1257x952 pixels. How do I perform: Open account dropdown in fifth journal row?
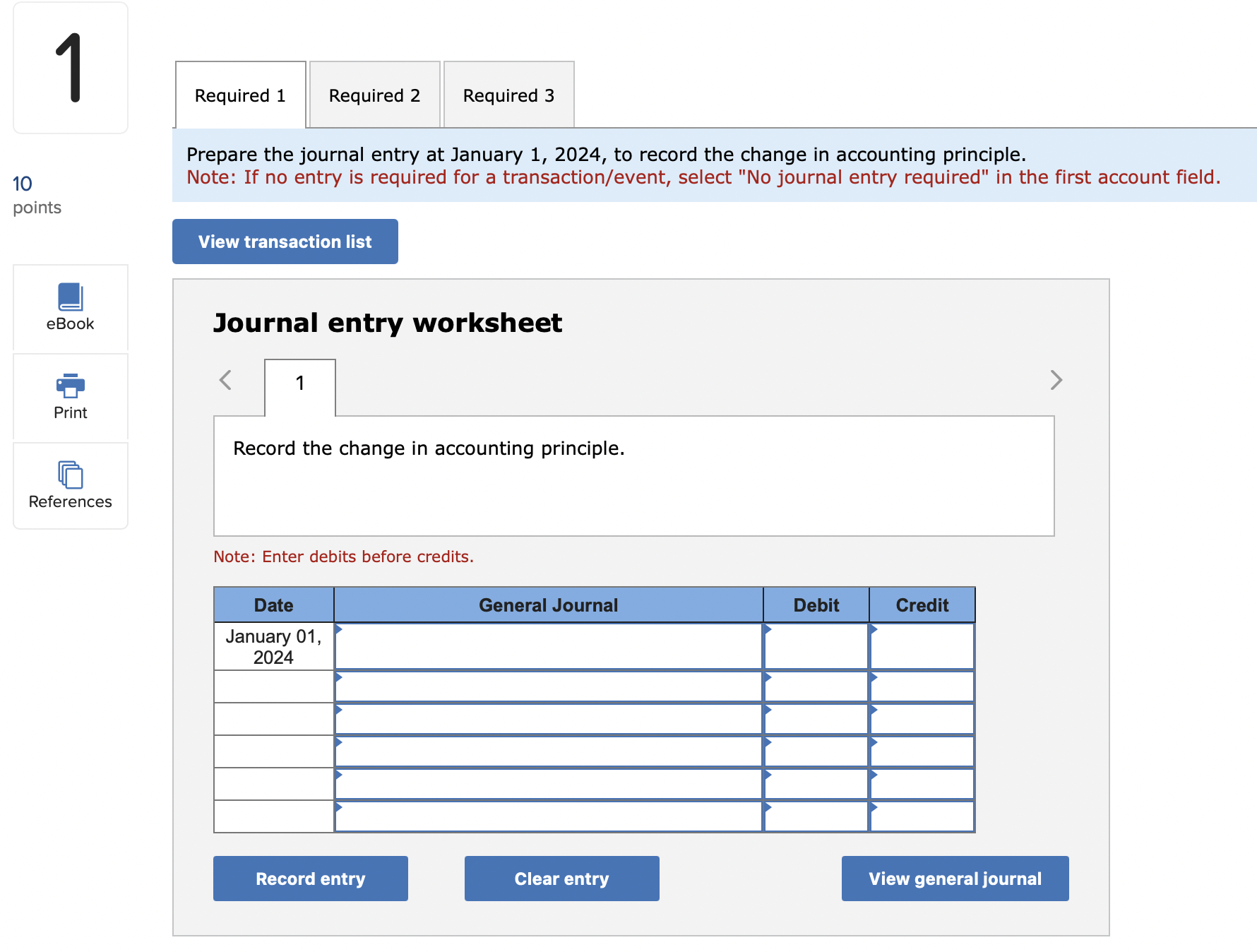pos(549,784)
